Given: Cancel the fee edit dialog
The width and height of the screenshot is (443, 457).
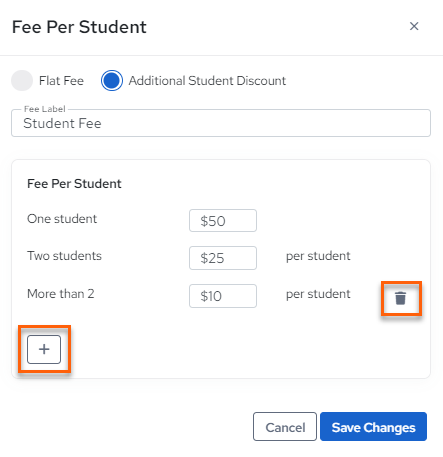Looking at the screenshot, I should (x=285, y=427).
